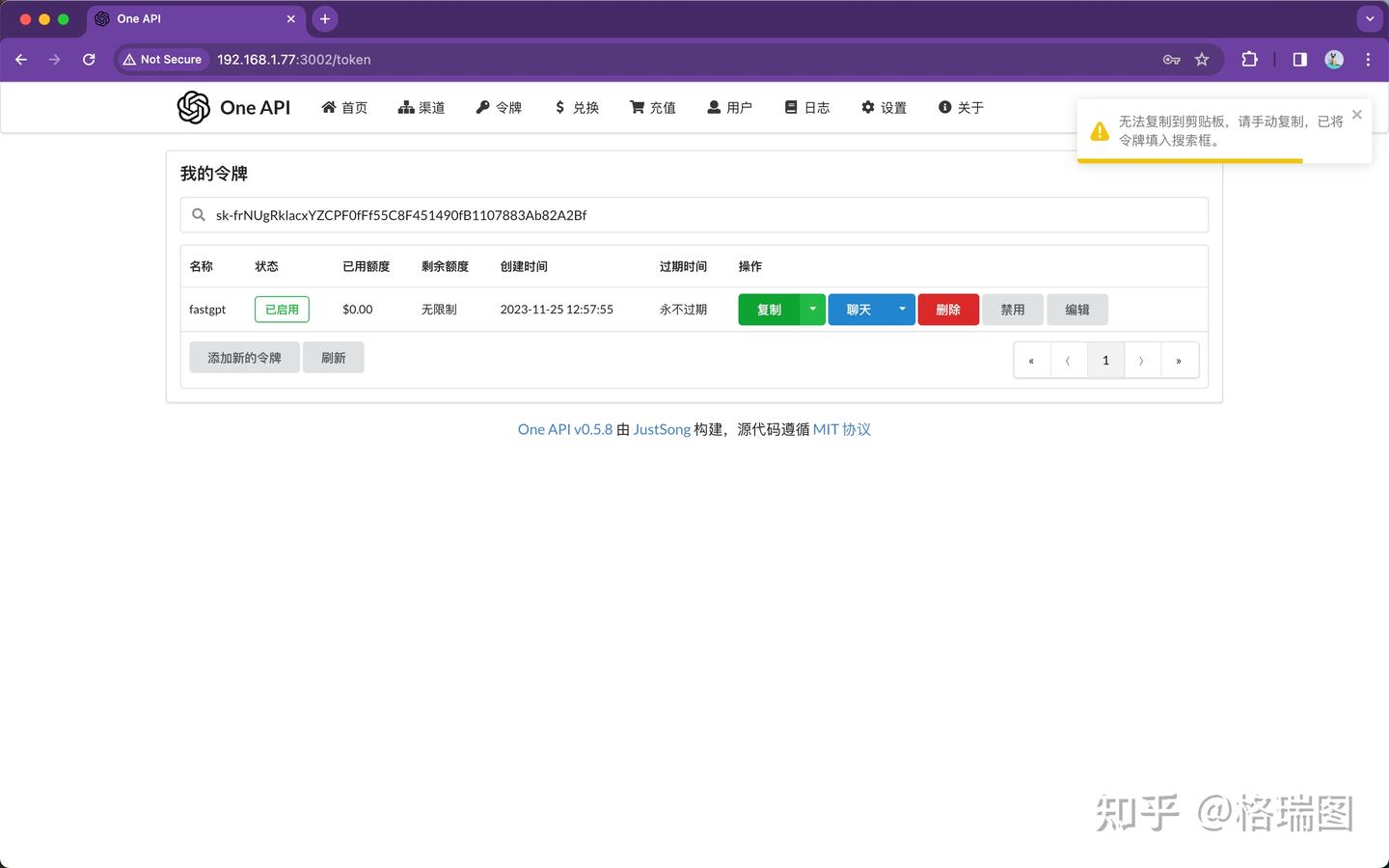Click the blue 聊天 chat button
The image size is (1389, 868).
point(858,310)
